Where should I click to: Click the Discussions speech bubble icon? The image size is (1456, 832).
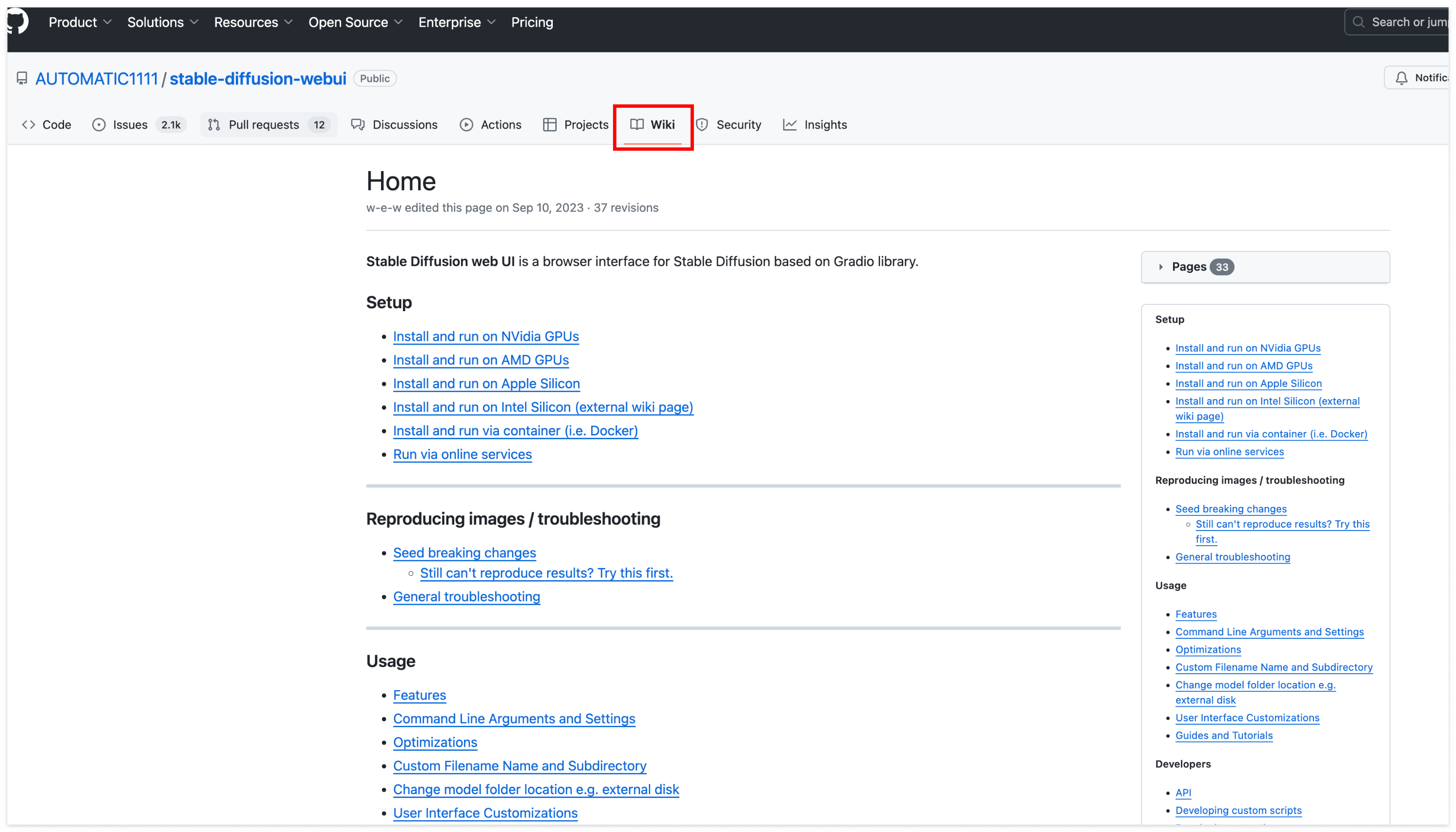358,125
